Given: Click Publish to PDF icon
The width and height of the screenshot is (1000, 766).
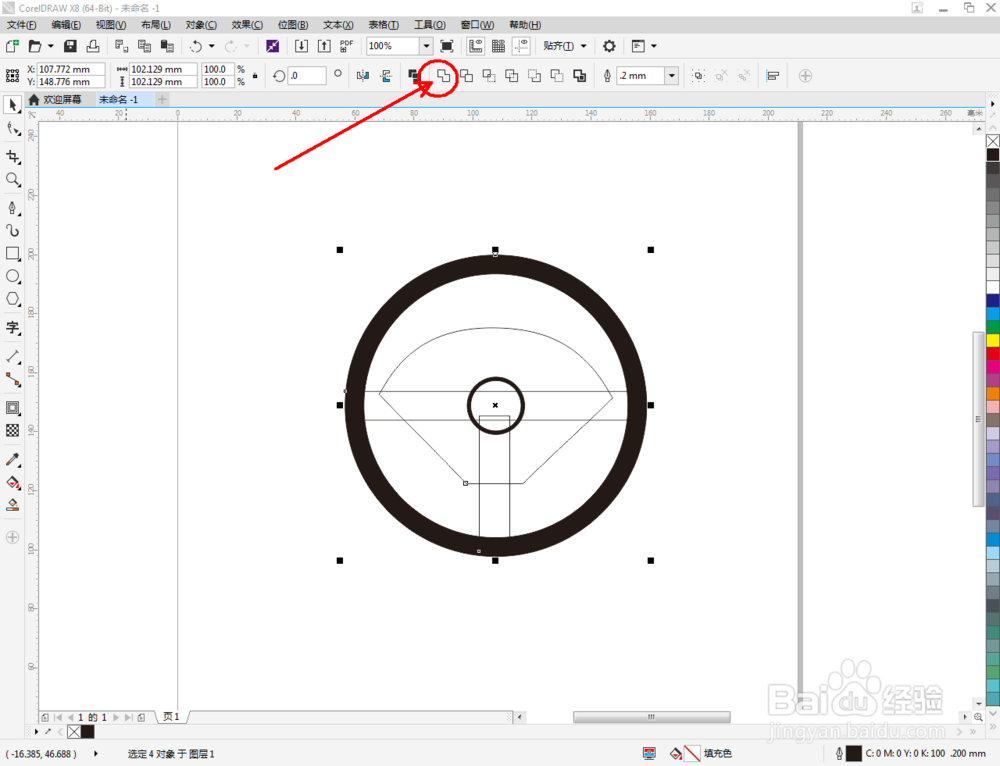Looking at the screenshot, I should pos(346,46).
